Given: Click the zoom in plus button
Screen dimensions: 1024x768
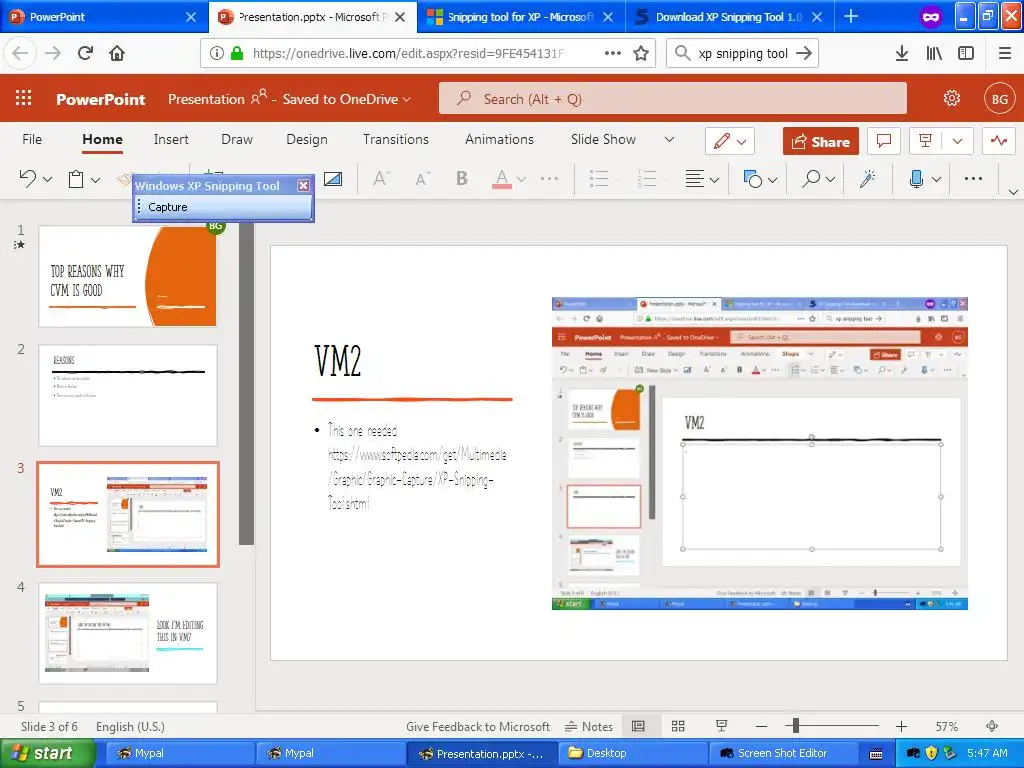Looking at the screenshot, I should tap(901, 726).
